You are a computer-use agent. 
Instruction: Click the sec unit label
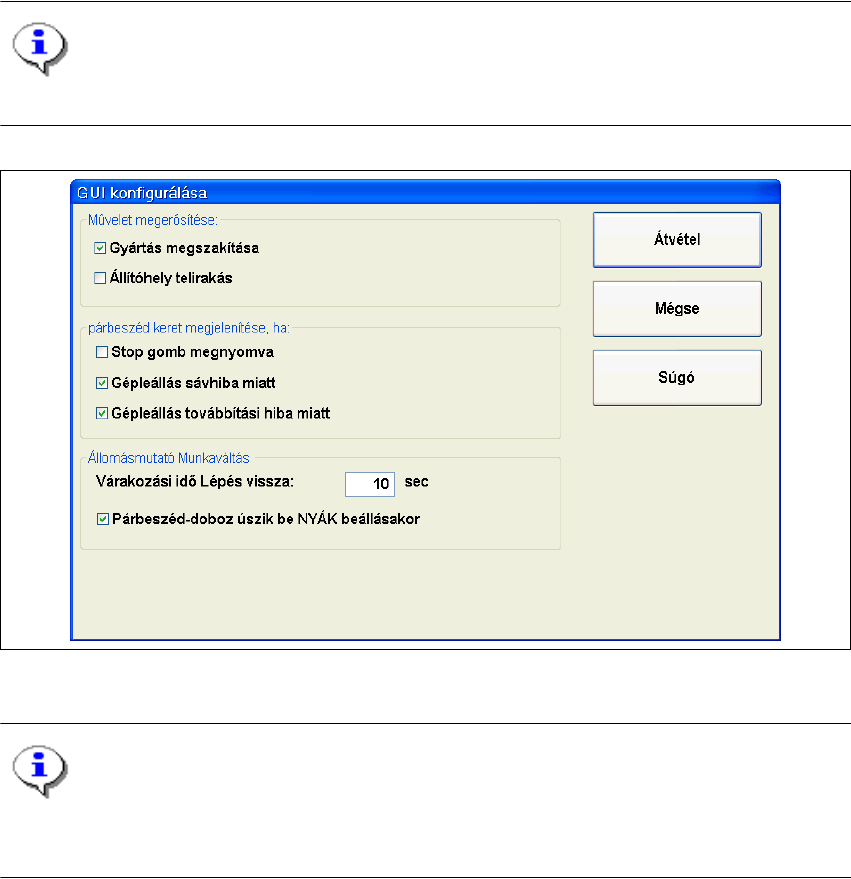point(417,482)
